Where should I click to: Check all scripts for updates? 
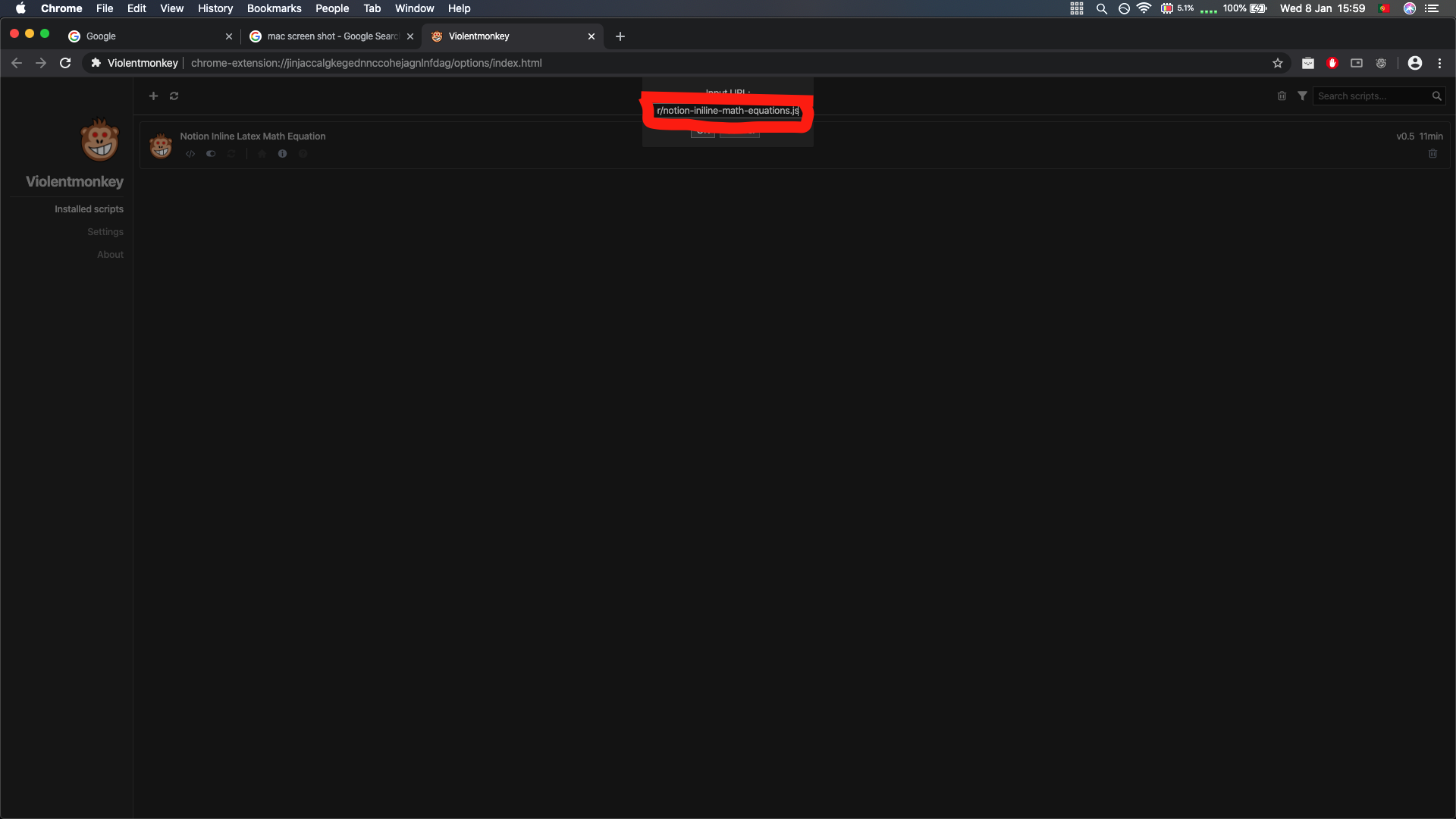[x=174, y=96]
